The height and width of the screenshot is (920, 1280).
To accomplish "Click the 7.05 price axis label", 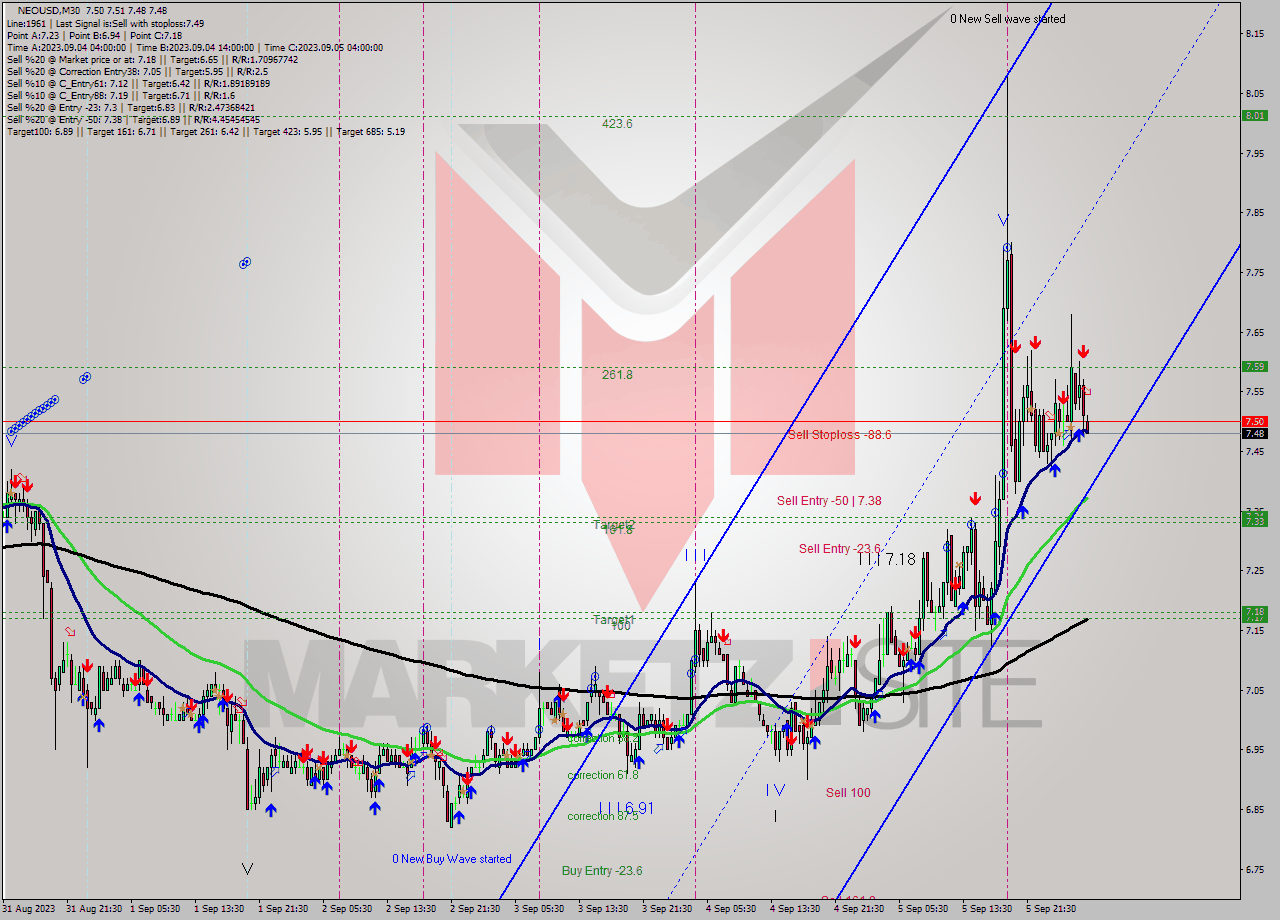I will coord(1255,690).
